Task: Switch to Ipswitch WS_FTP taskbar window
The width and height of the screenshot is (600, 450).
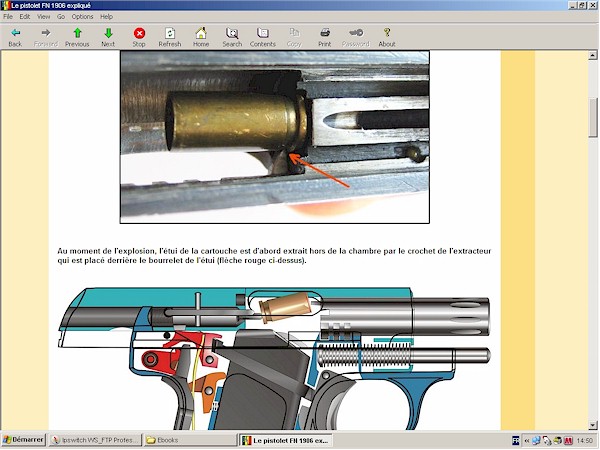Action: point(96,440)
